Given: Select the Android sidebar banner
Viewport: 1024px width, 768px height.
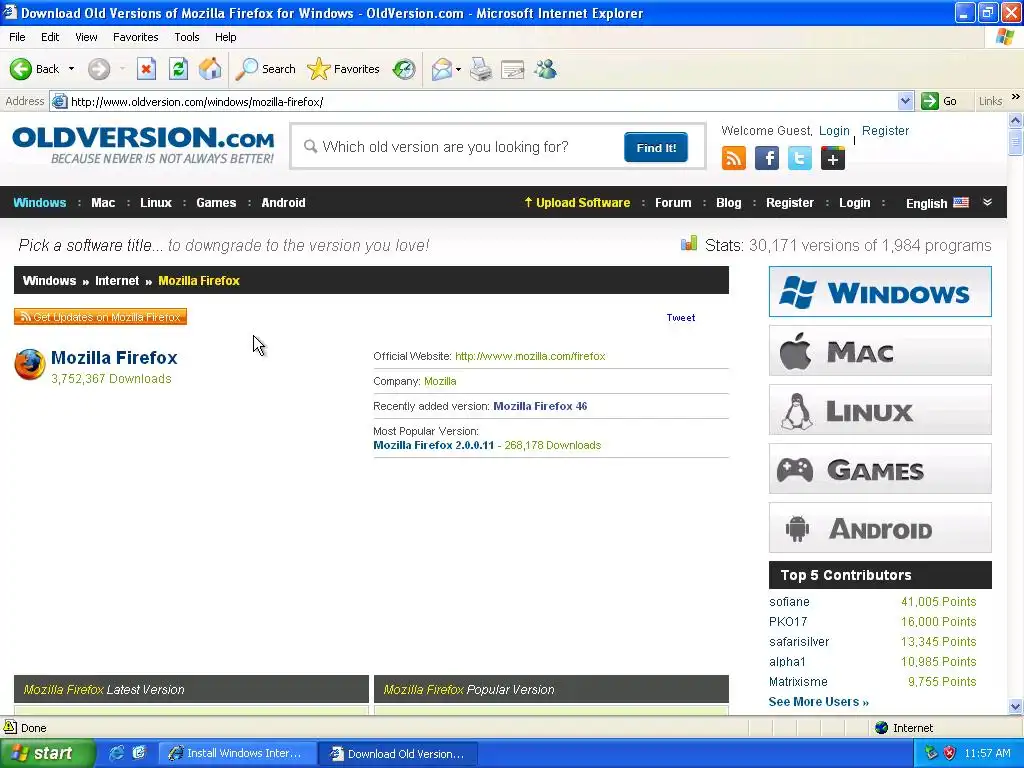Looking at the screenshot, I should [x=880, y=528].
